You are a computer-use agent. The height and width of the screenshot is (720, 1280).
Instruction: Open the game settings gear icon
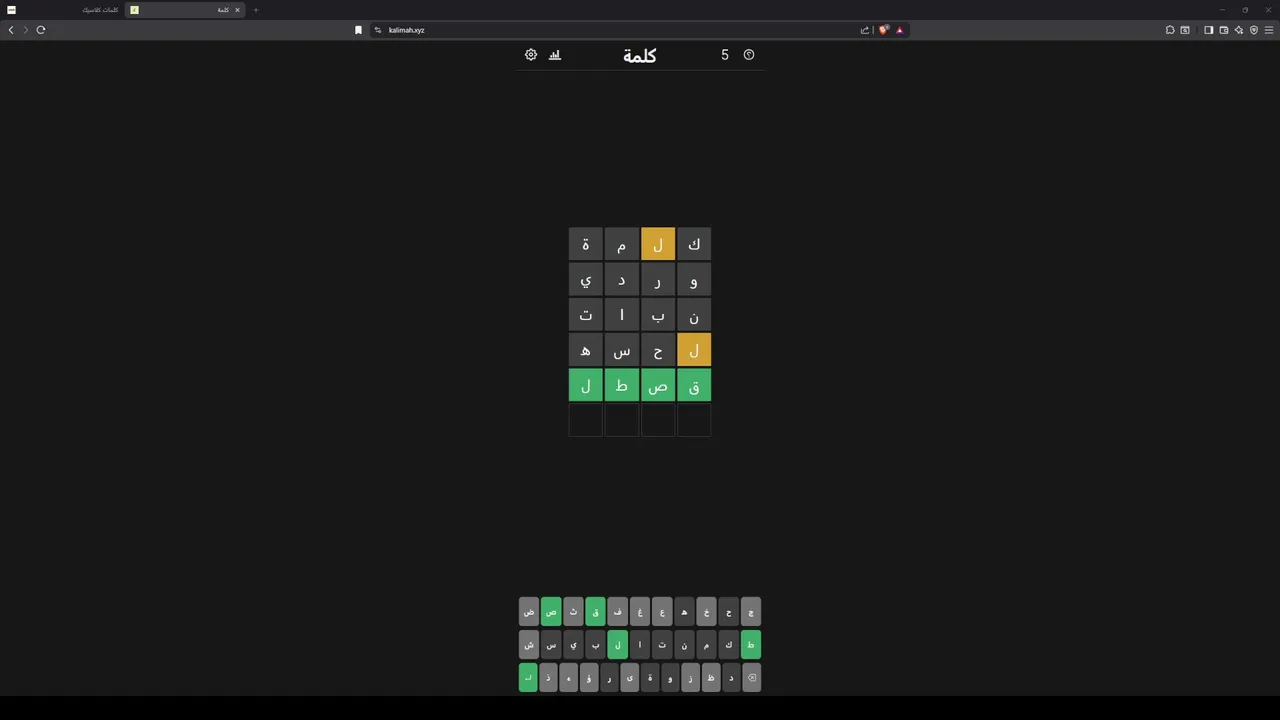tap(531, 55)
